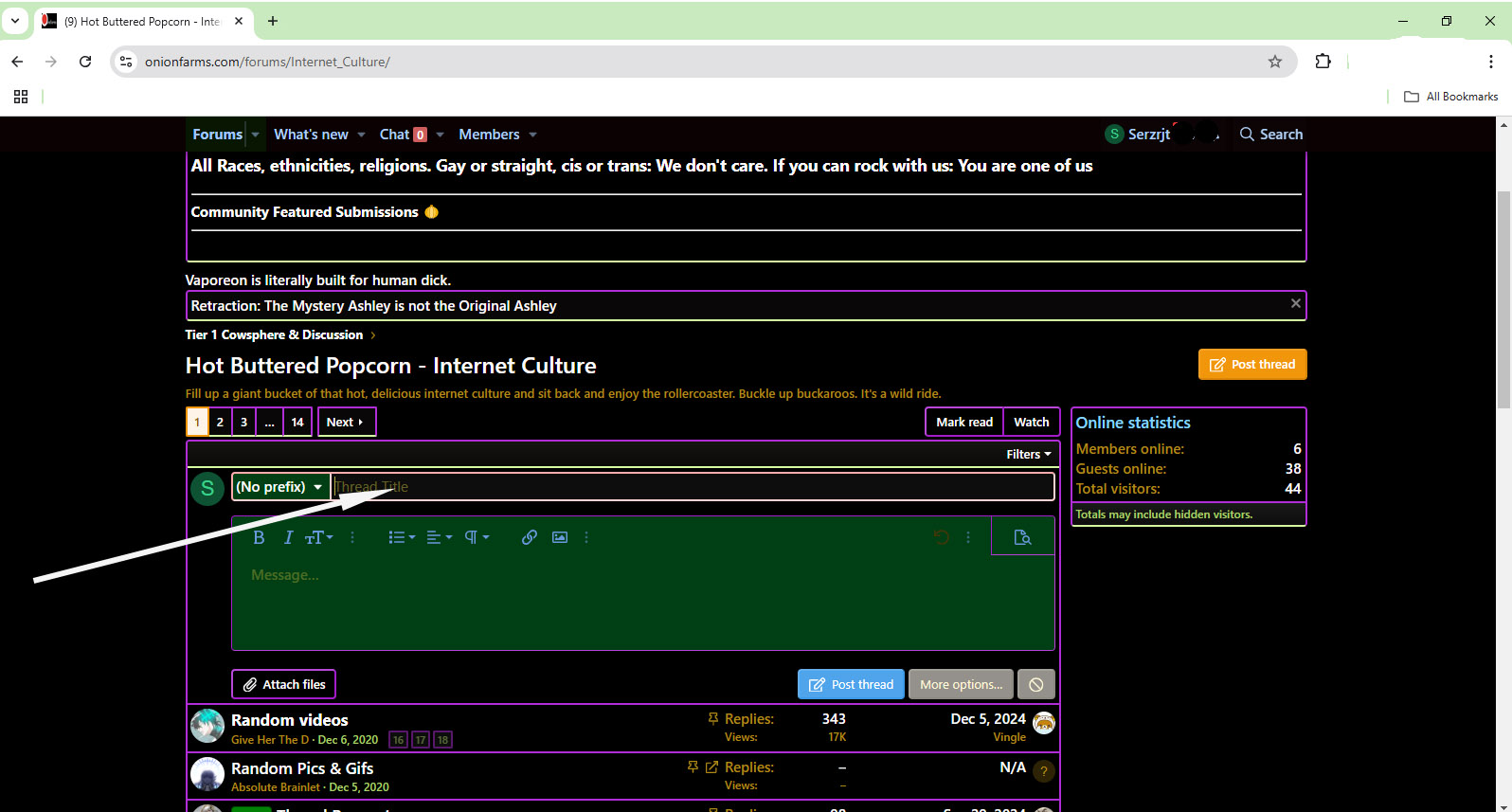The image size is (1512, 812).
Task: Click the Mark read button
Action: [x=964, y=423]
